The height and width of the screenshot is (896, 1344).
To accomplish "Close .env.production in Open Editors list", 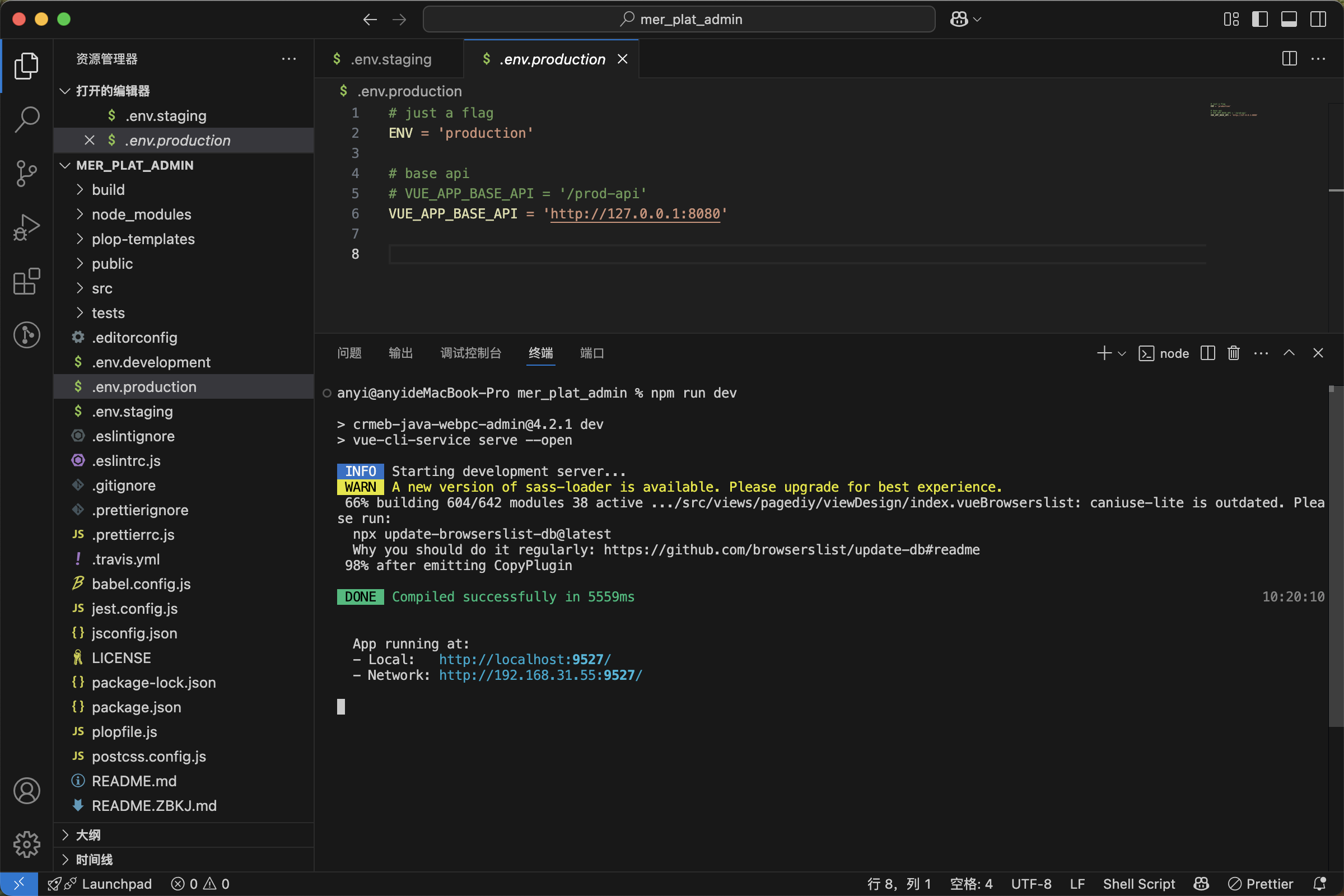I will tap(90, 140).
